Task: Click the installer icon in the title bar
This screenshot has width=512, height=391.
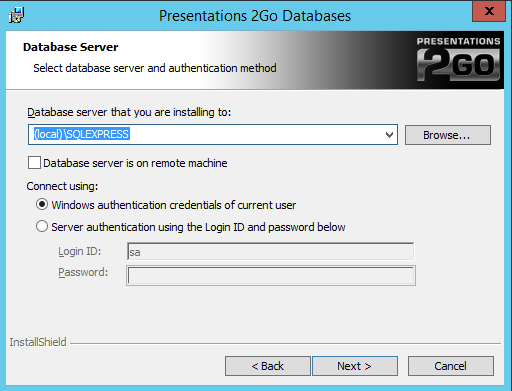Action: (x=16, y=15)
